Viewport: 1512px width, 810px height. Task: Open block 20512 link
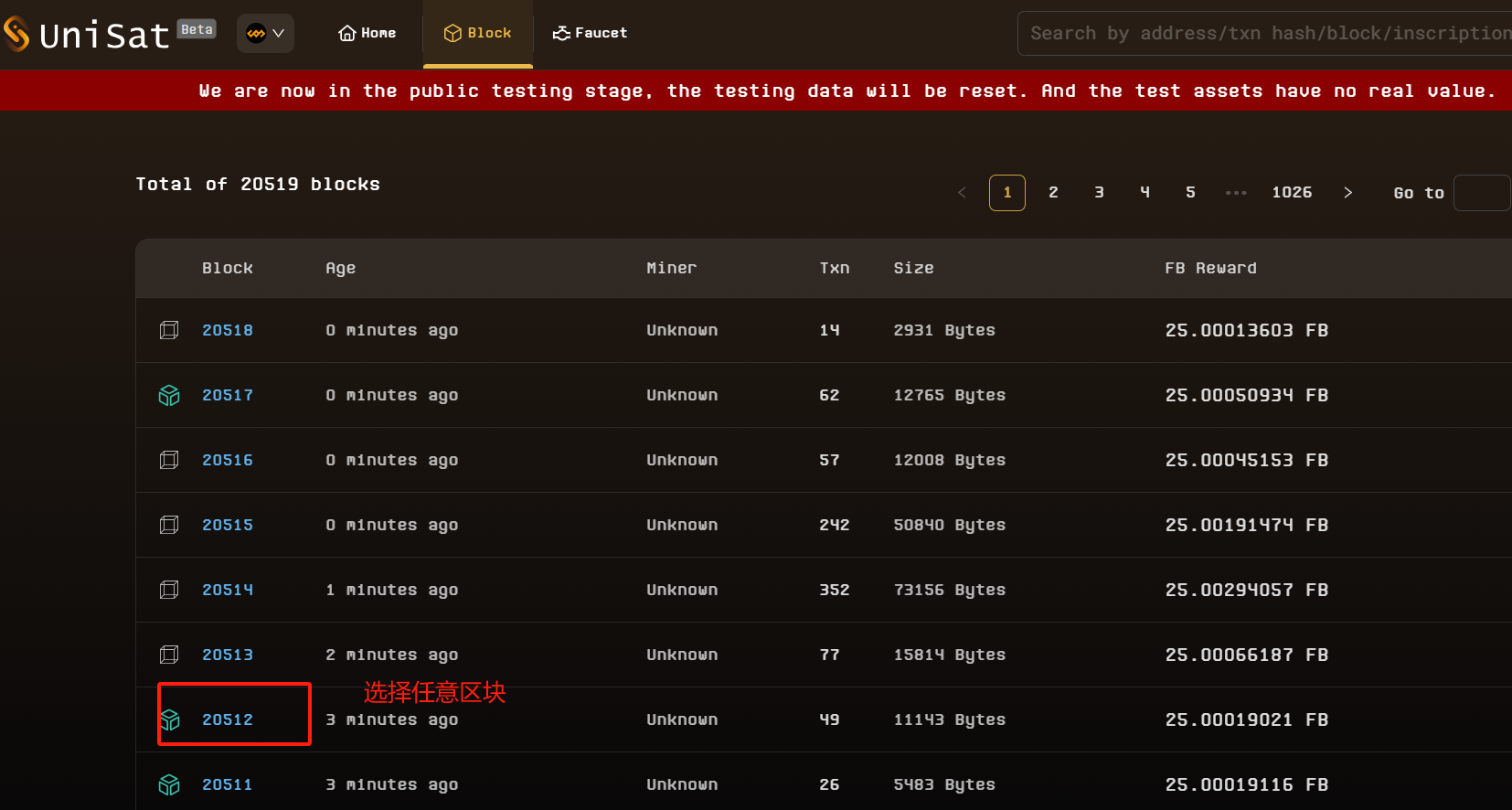click(228, 719)
